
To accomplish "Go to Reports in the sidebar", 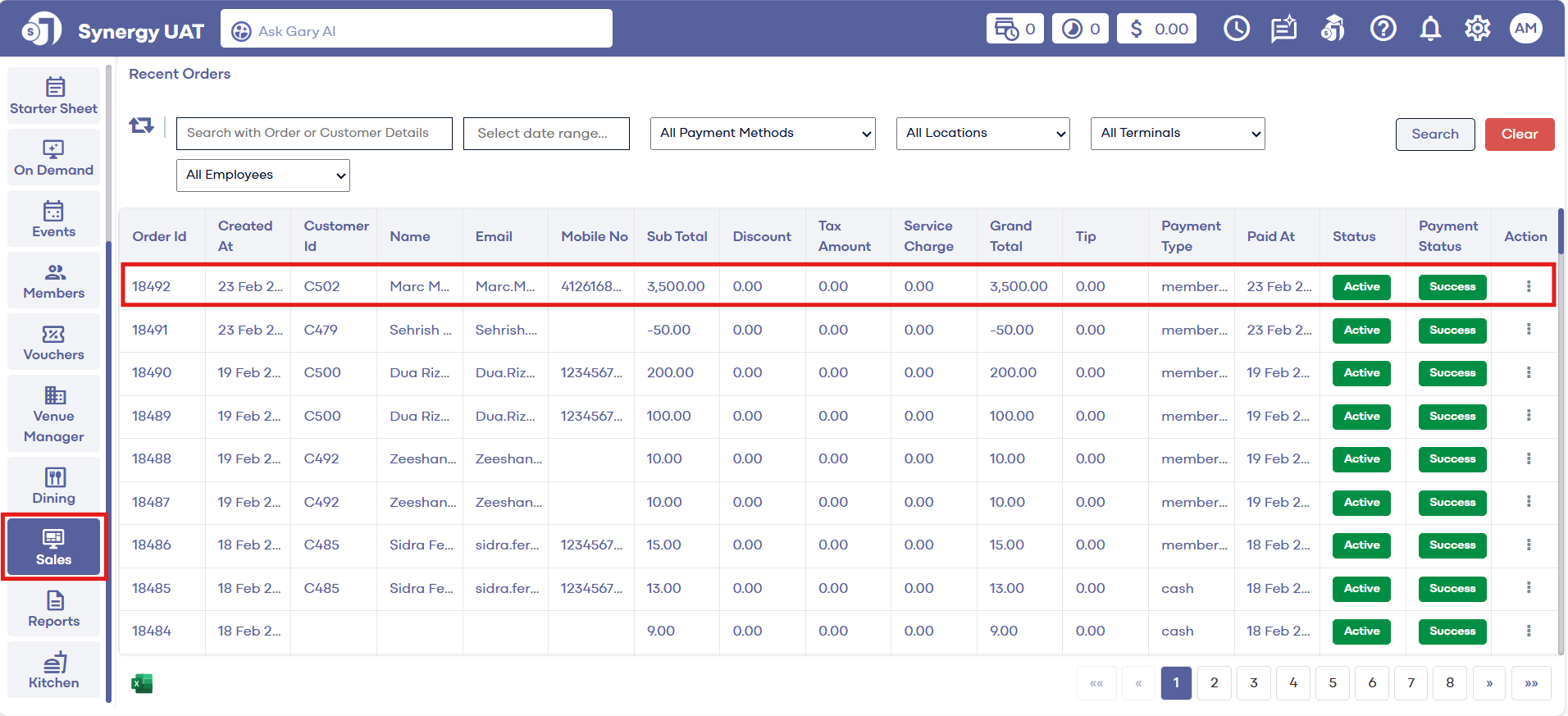I will tap(54, 609).
